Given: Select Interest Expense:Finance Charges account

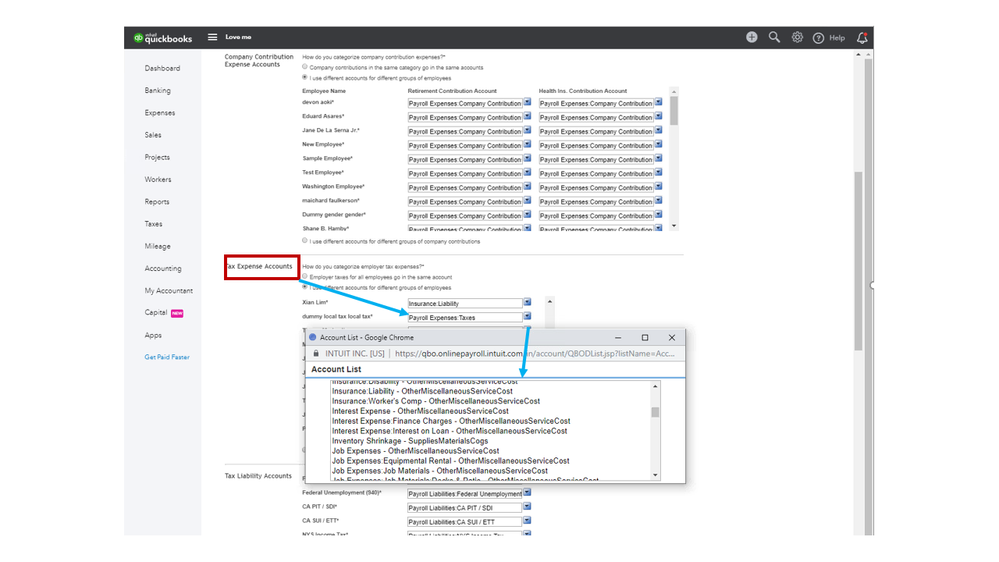Looking at the screenshot, I should (451, 421).
